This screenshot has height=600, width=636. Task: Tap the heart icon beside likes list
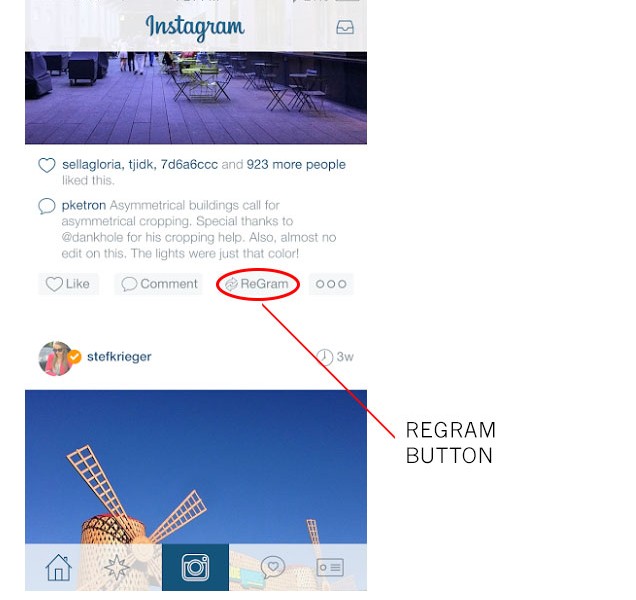(47, 165)
